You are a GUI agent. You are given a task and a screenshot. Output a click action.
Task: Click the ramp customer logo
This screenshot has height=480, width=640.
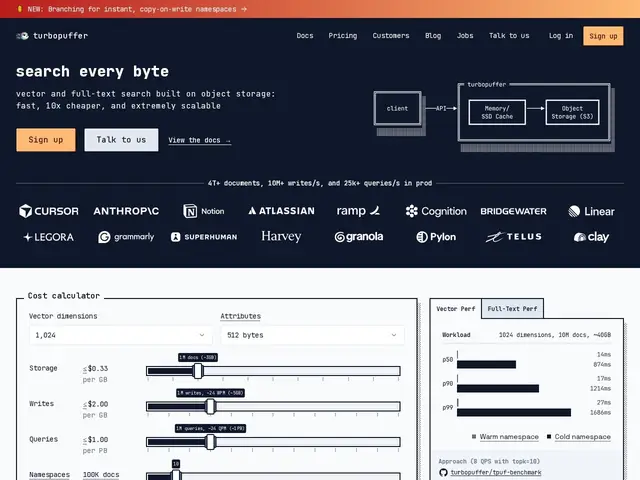click(358, 211)
